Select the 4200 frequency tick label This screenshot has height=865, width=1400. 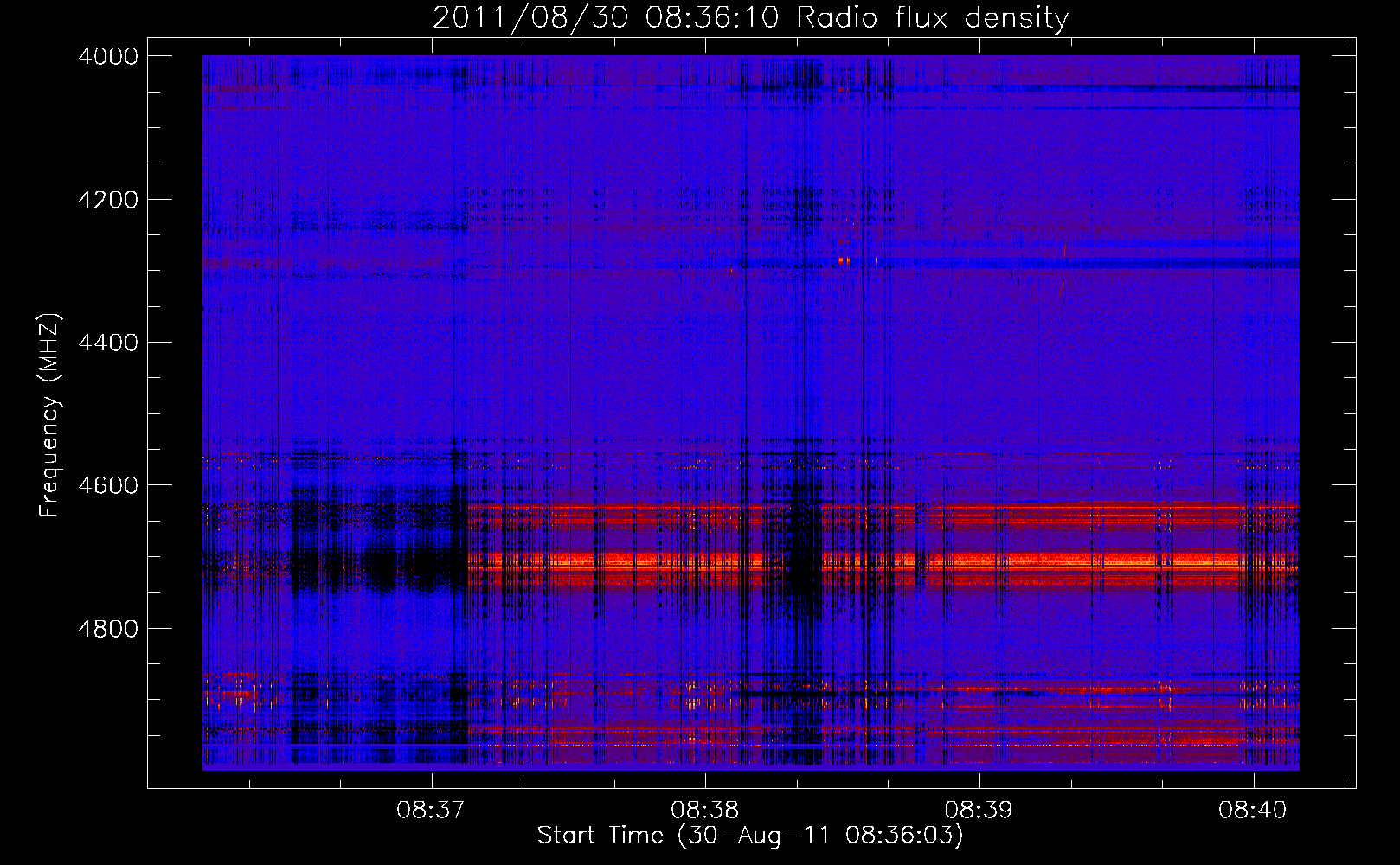[108, 200]
